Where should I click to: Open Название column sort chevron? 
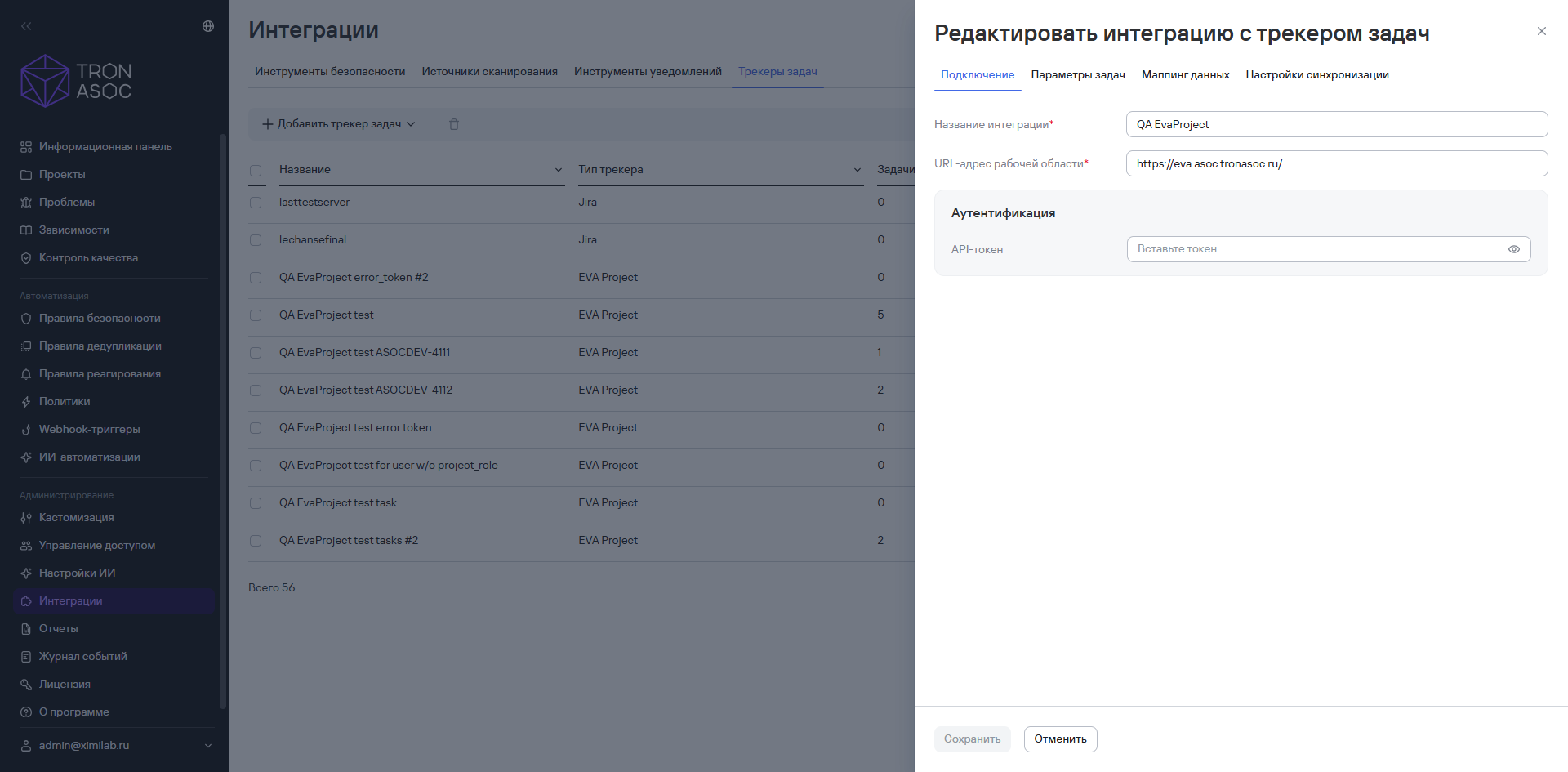[559, 170]
